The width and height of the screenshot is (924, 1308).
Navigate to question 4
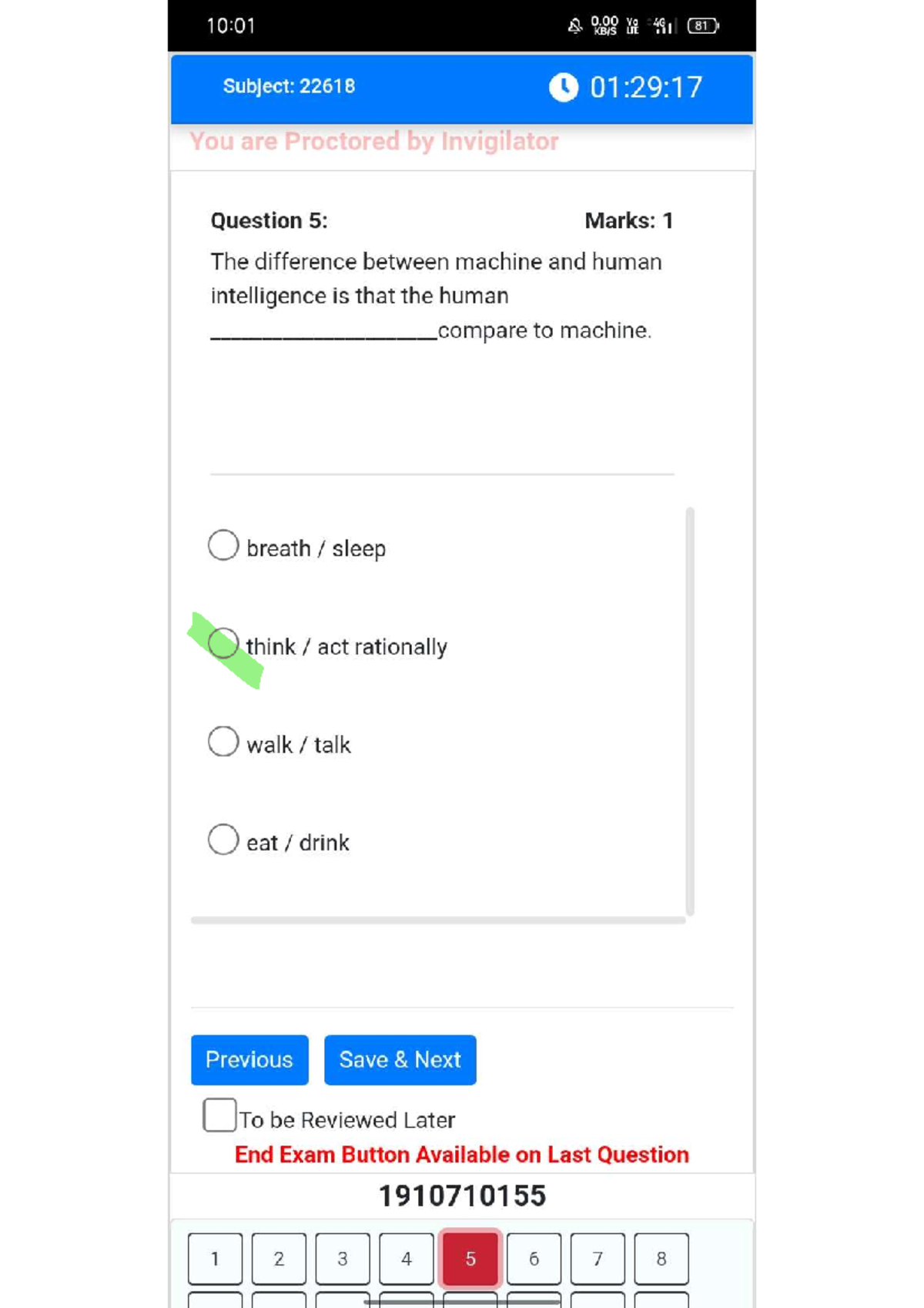pyautogui.click(x=407, y=1259)
